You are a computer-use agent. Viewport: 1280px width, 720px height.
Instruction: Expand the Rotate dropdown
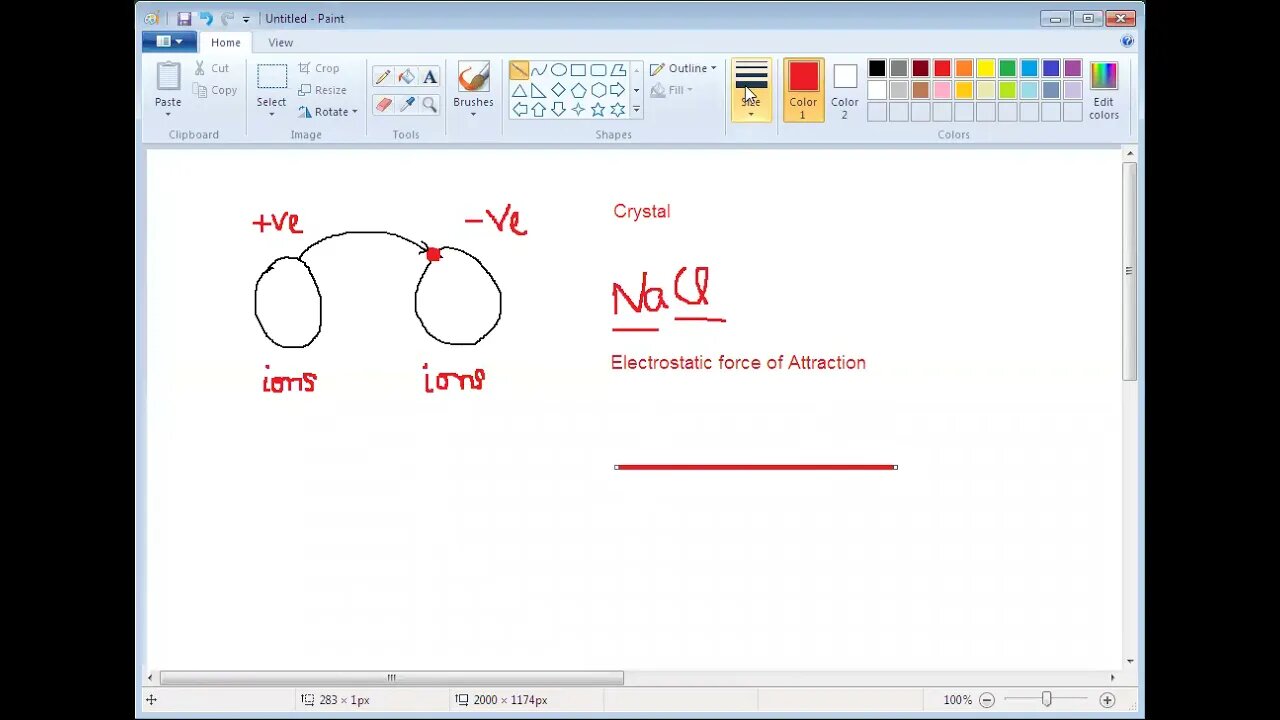pyautogui.click(x=355, y=112)
